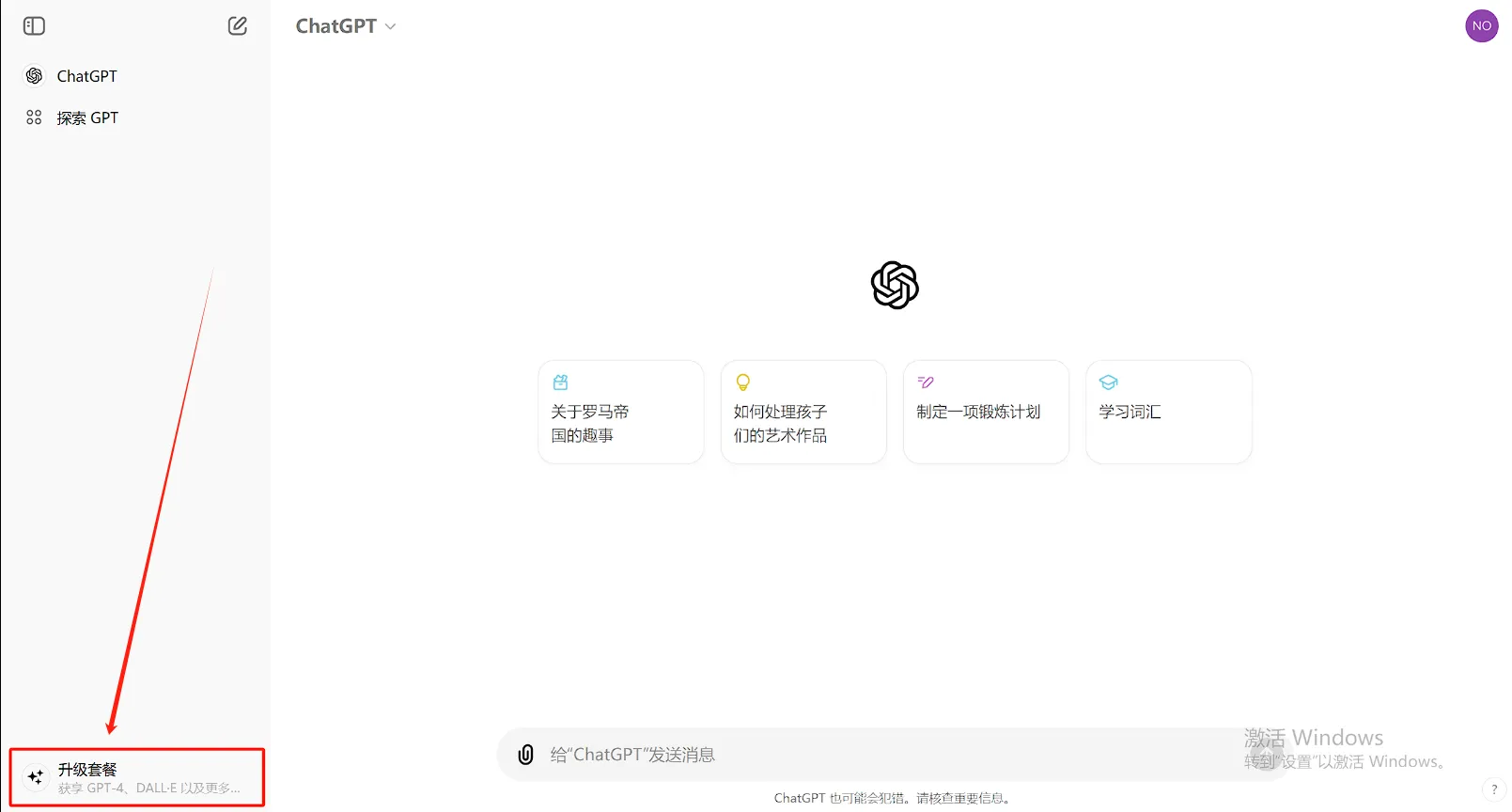
Task: Select the 制定一项锻炼计划 suggestion card
Action: click(x=986, y=412)
